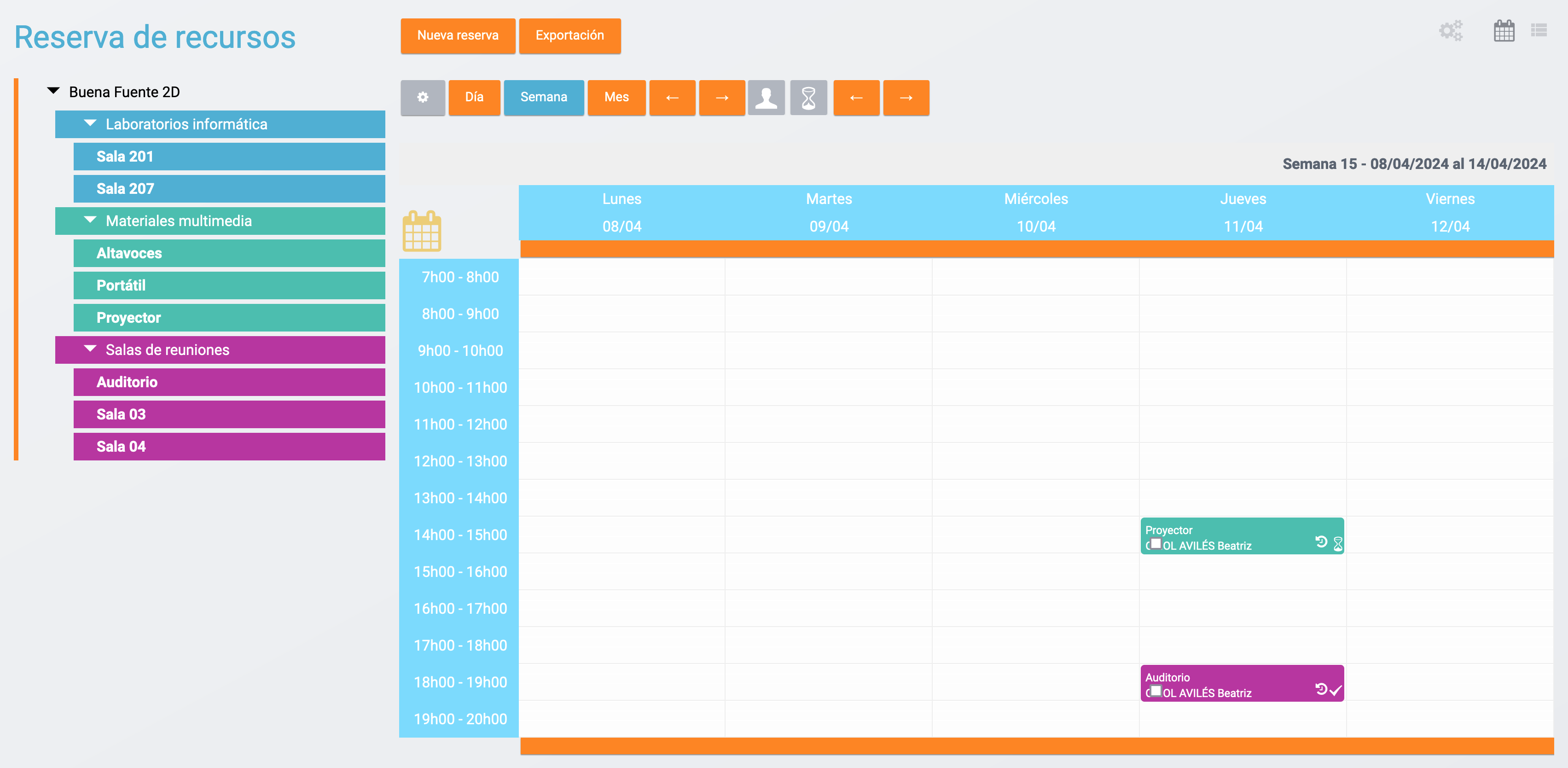
Task: Open the top-right double gears settings icon
Action: click(x=1451, y=31)
